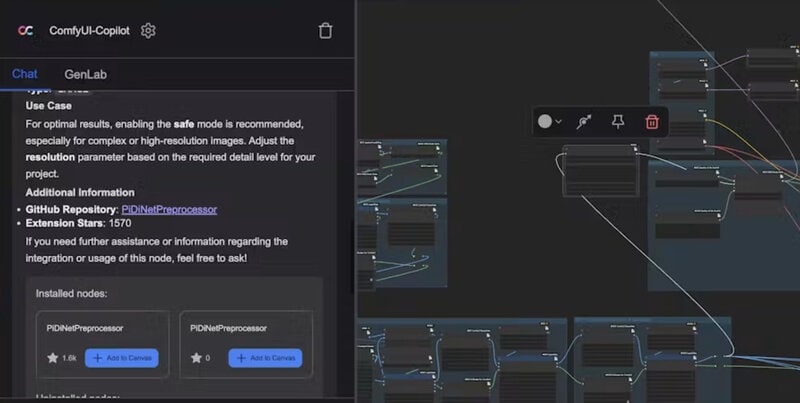Open ComfyUI-Copilot settings gear
The image size is (800, 403).
[148, 31]
